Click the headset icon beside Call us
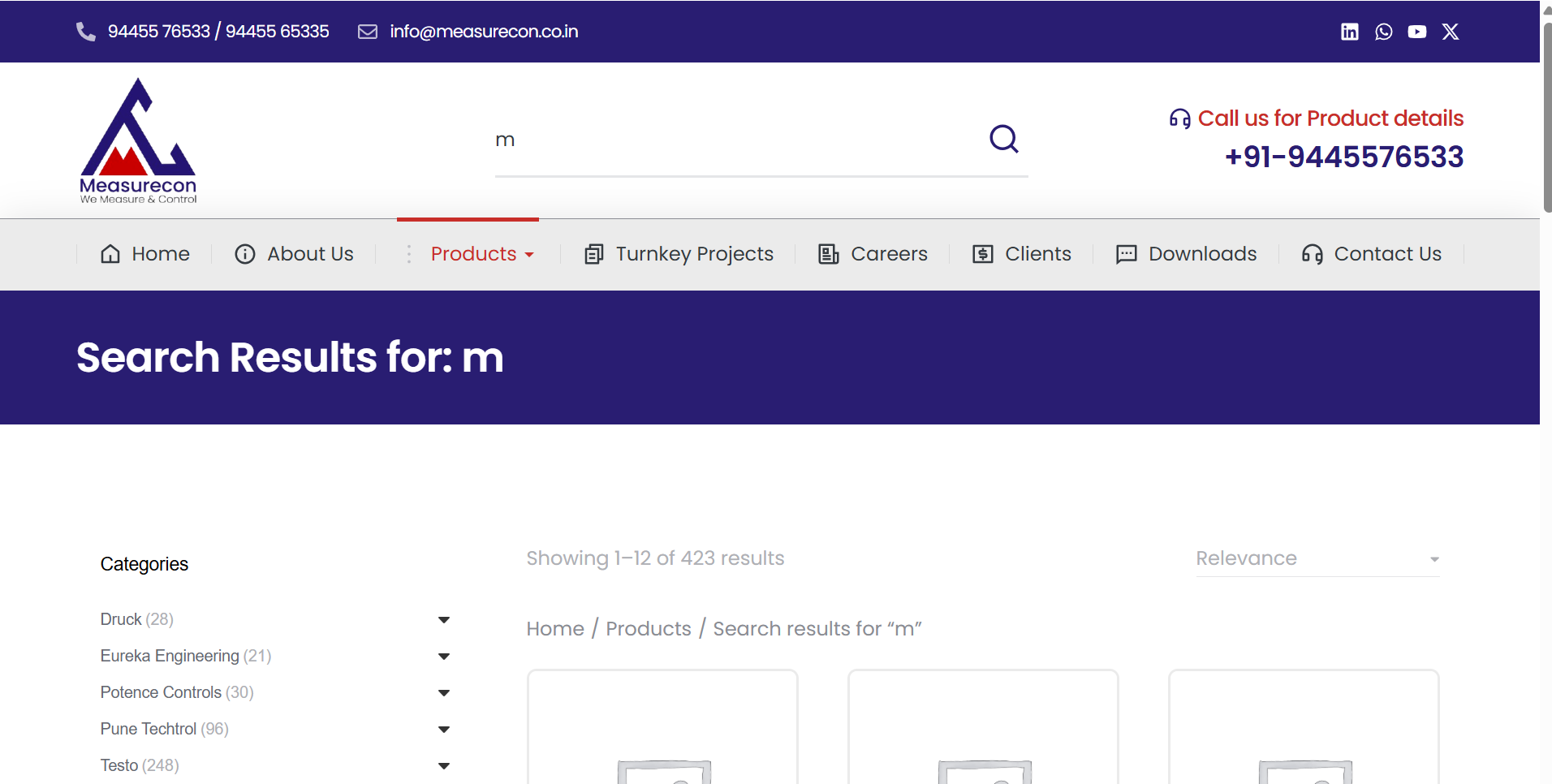Image resolution: width=1552 pixels, height=784 pixels. pyautogui.click(x=1179, y=118)
